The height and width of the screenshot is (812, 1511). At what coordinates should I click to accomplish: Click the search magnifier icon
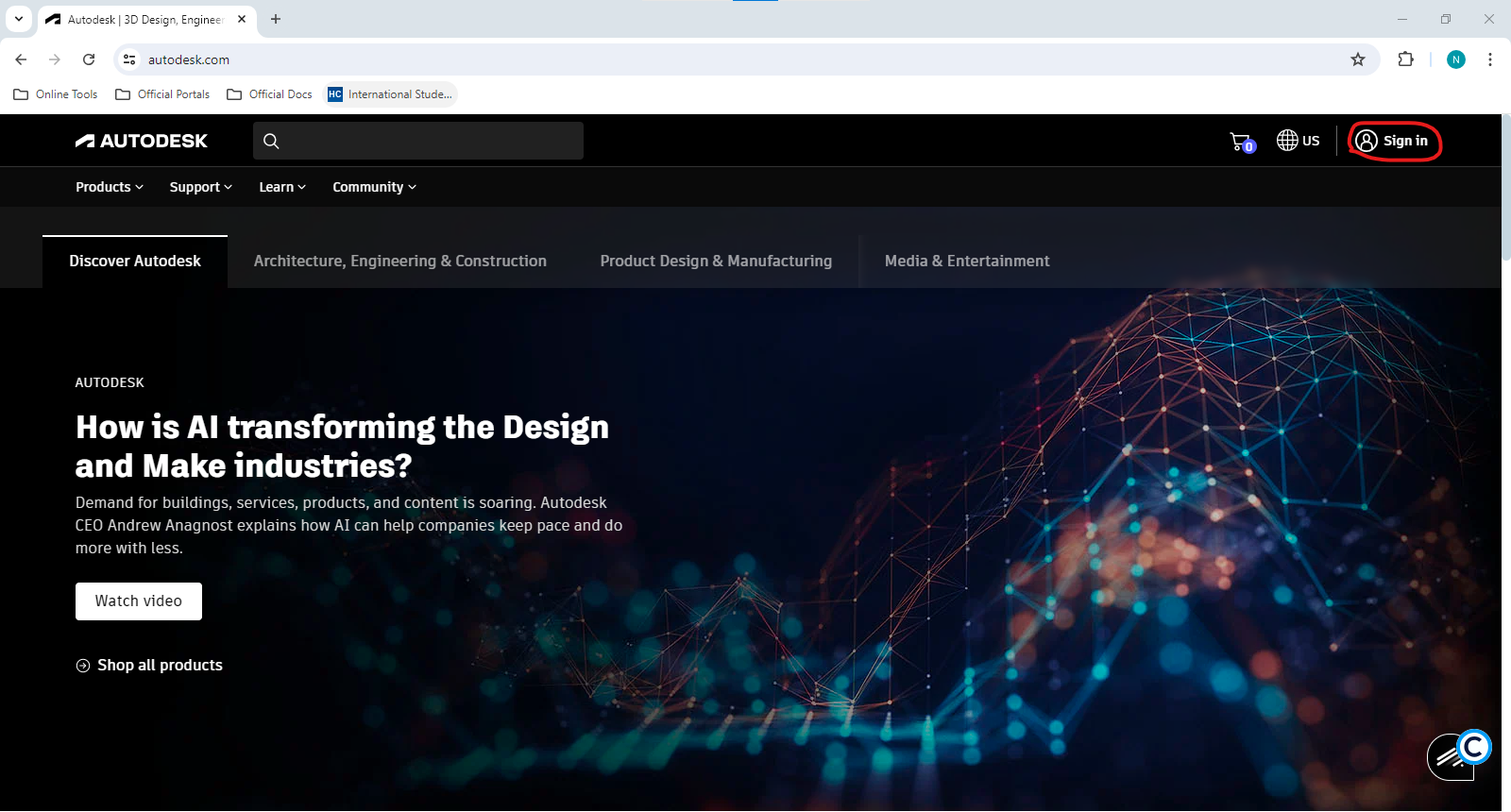(271, 141)
